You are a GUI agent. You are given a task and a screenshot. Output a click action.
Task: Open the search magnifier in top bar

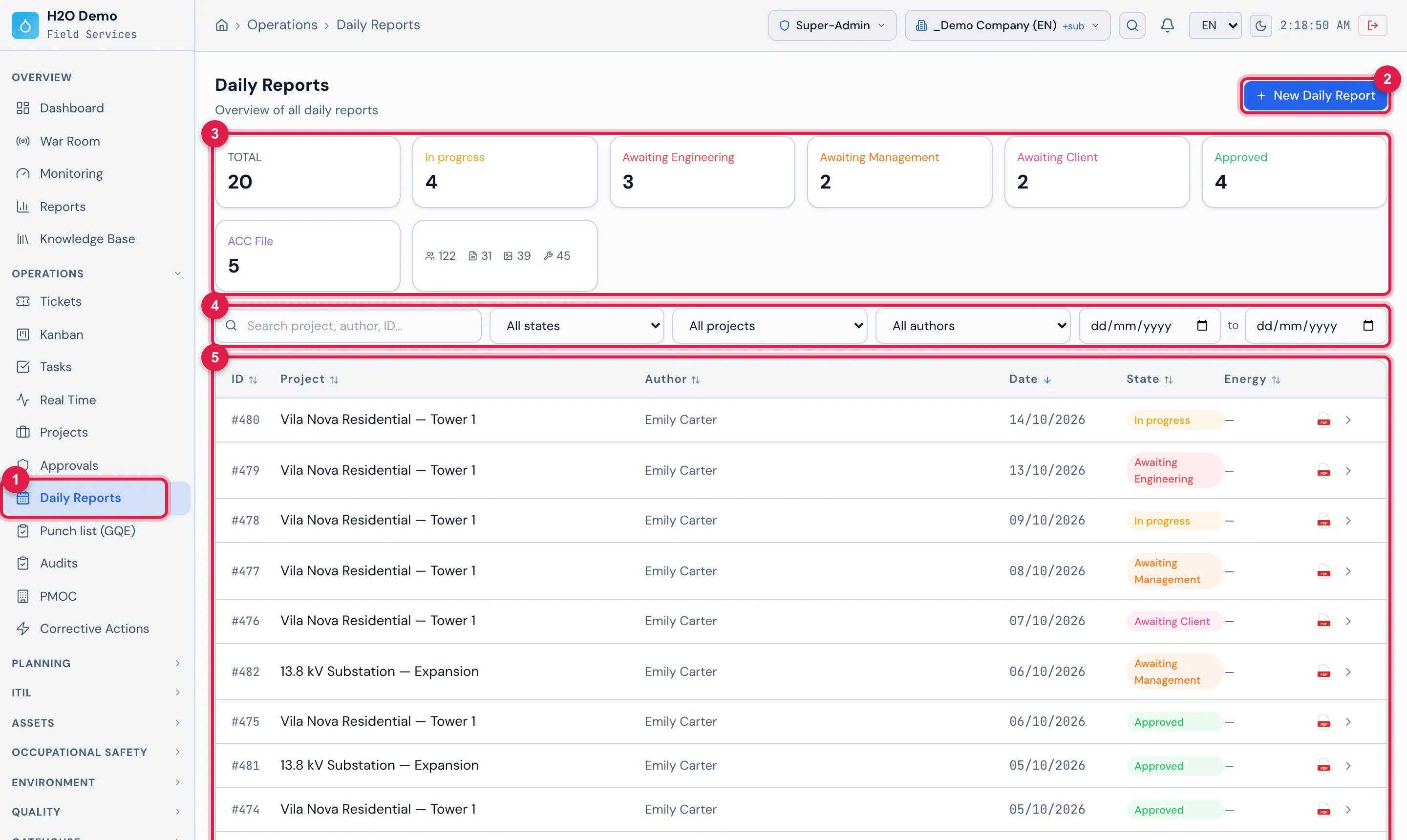(1132, 25)
